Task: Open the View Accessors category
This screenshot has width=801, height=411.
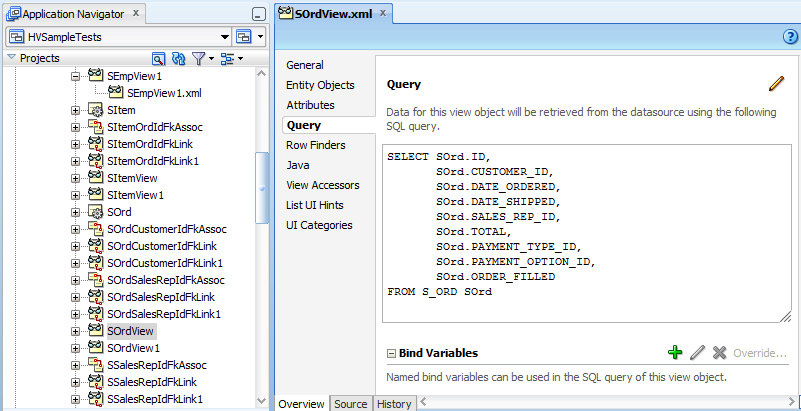Action: [x=323, y=185]
